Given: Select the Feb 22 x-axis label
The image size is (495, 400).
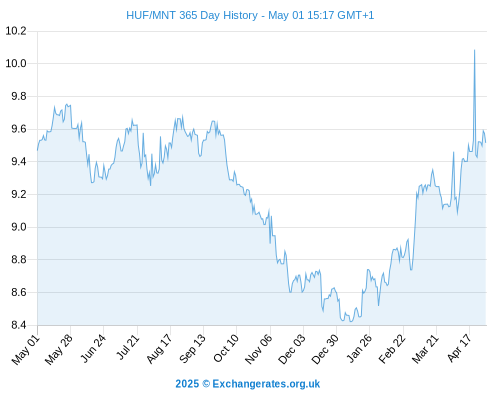Looking at the screenshot, I should [392, 348].
